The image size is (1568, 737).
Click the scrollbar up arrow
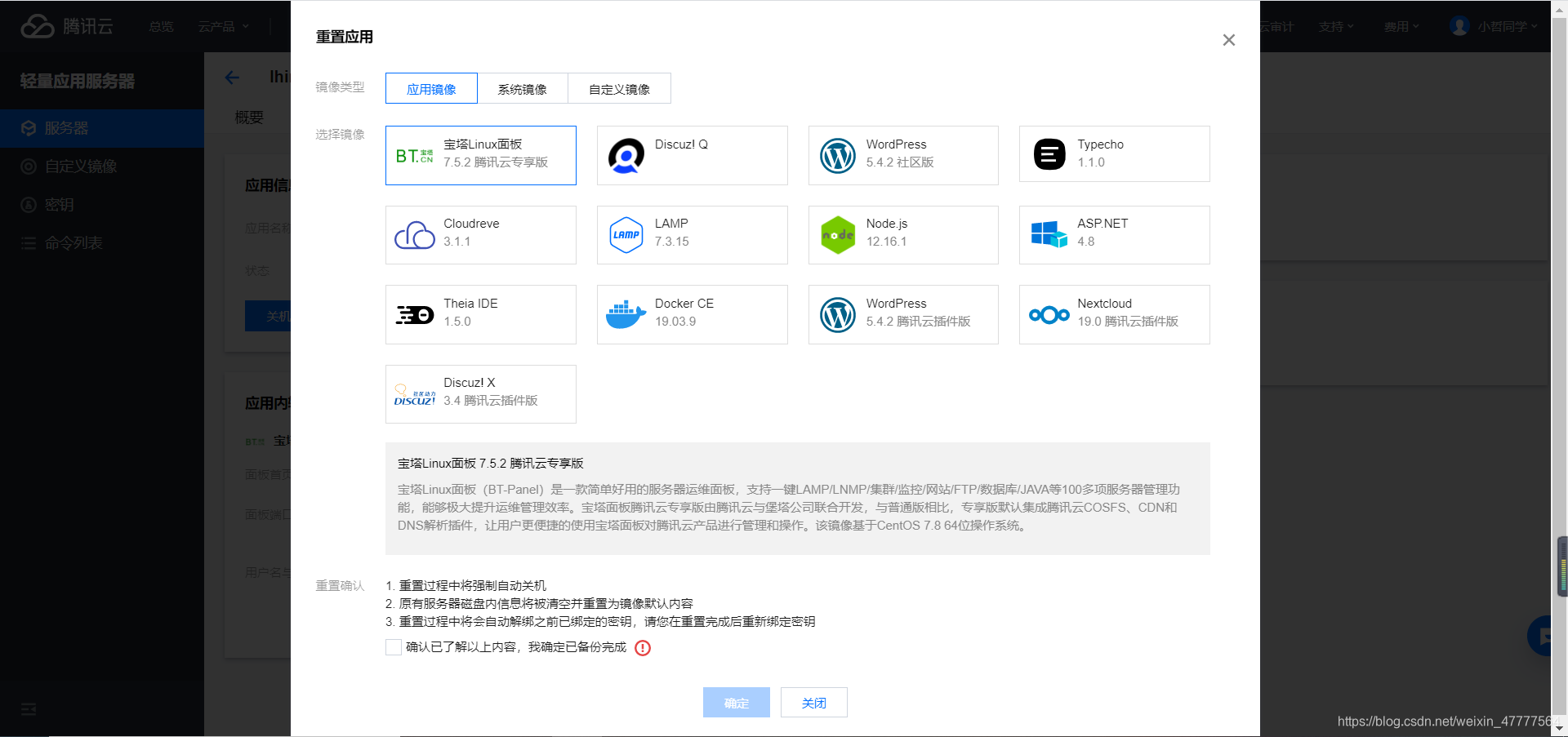tap(1560, 8)
